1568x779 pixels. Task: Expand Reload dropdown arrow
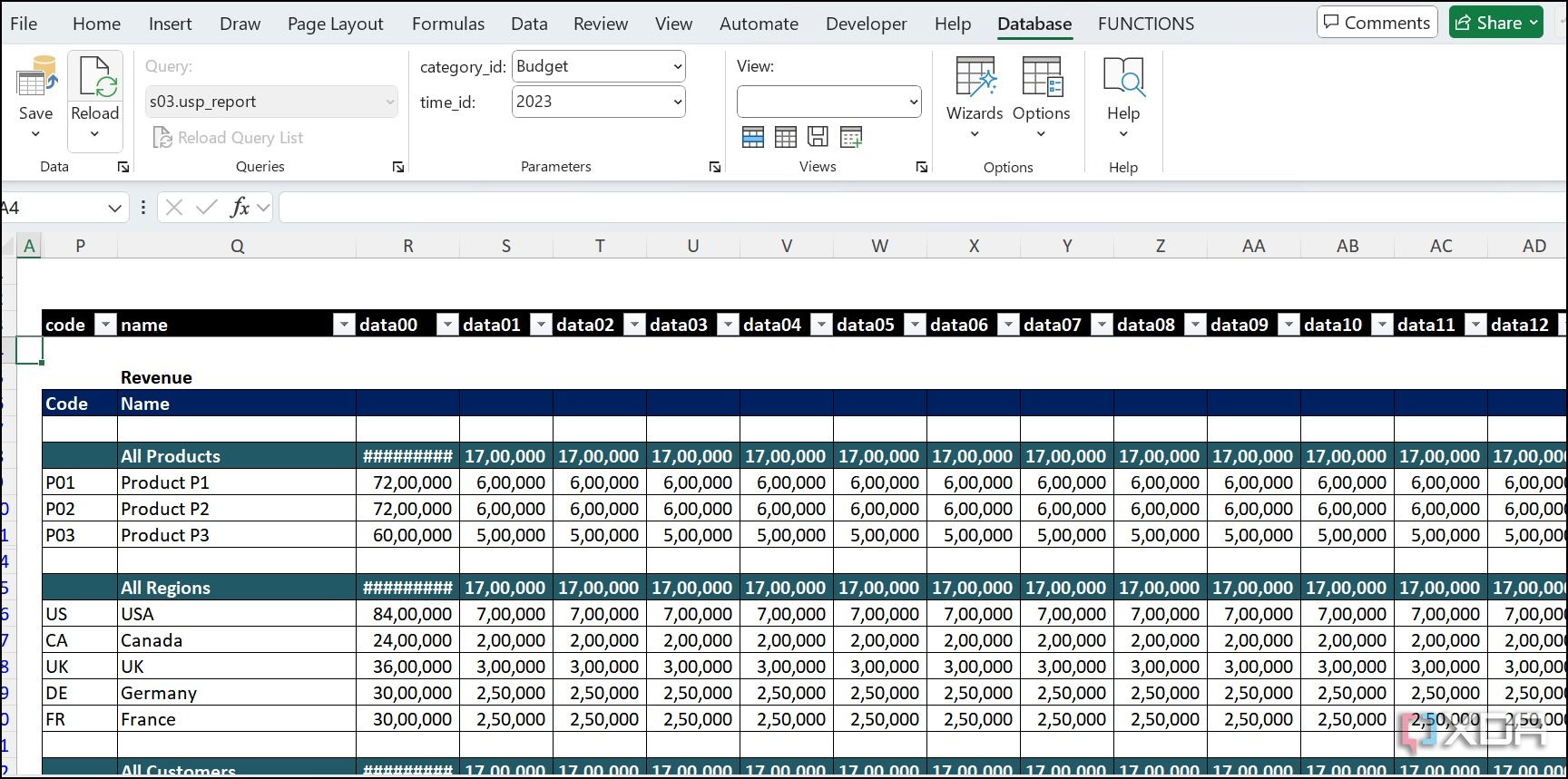click(95, 134)
